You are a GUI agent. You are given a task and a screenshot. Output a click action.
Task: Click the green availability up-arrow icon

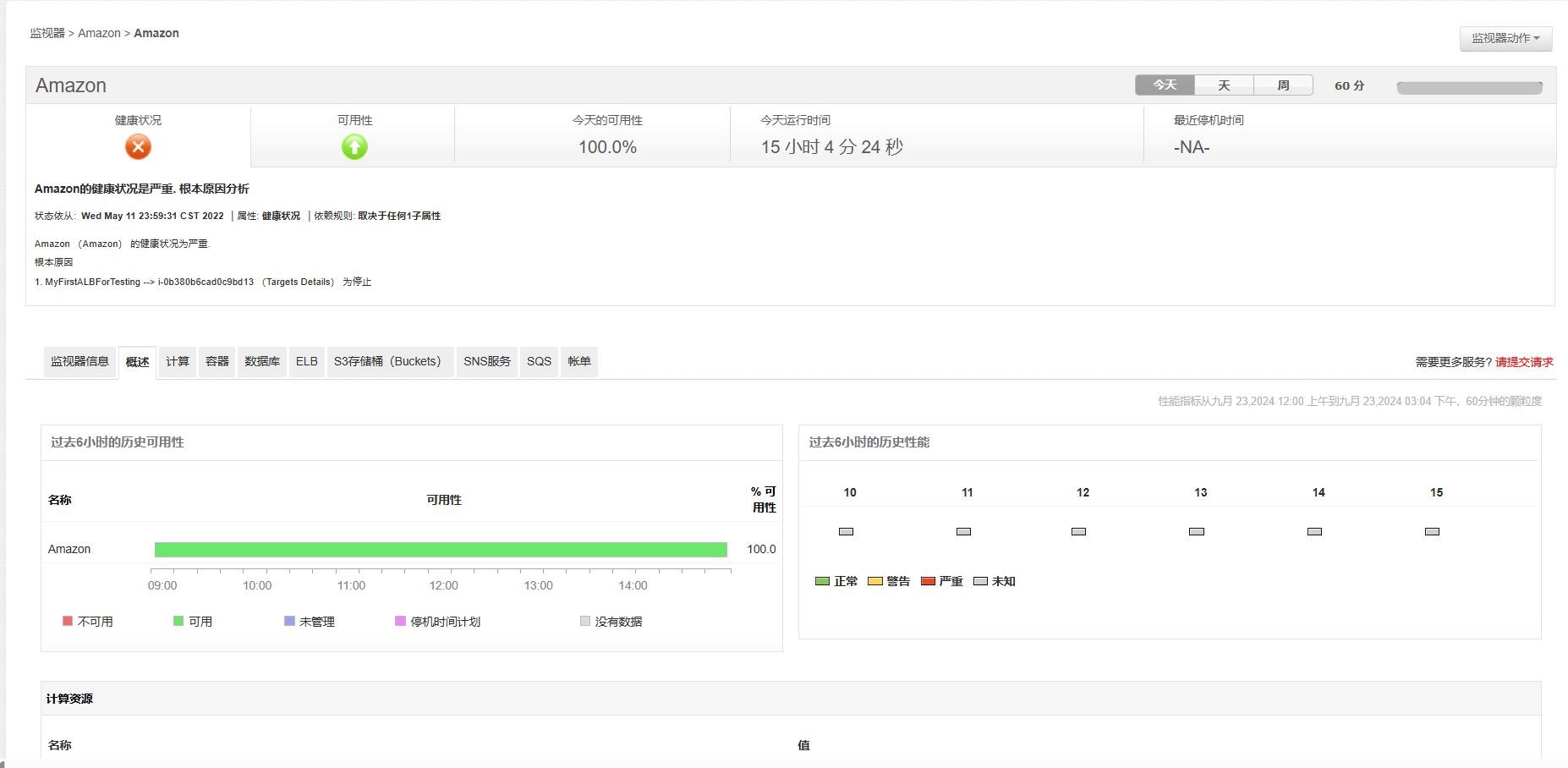tap(354, 147)
